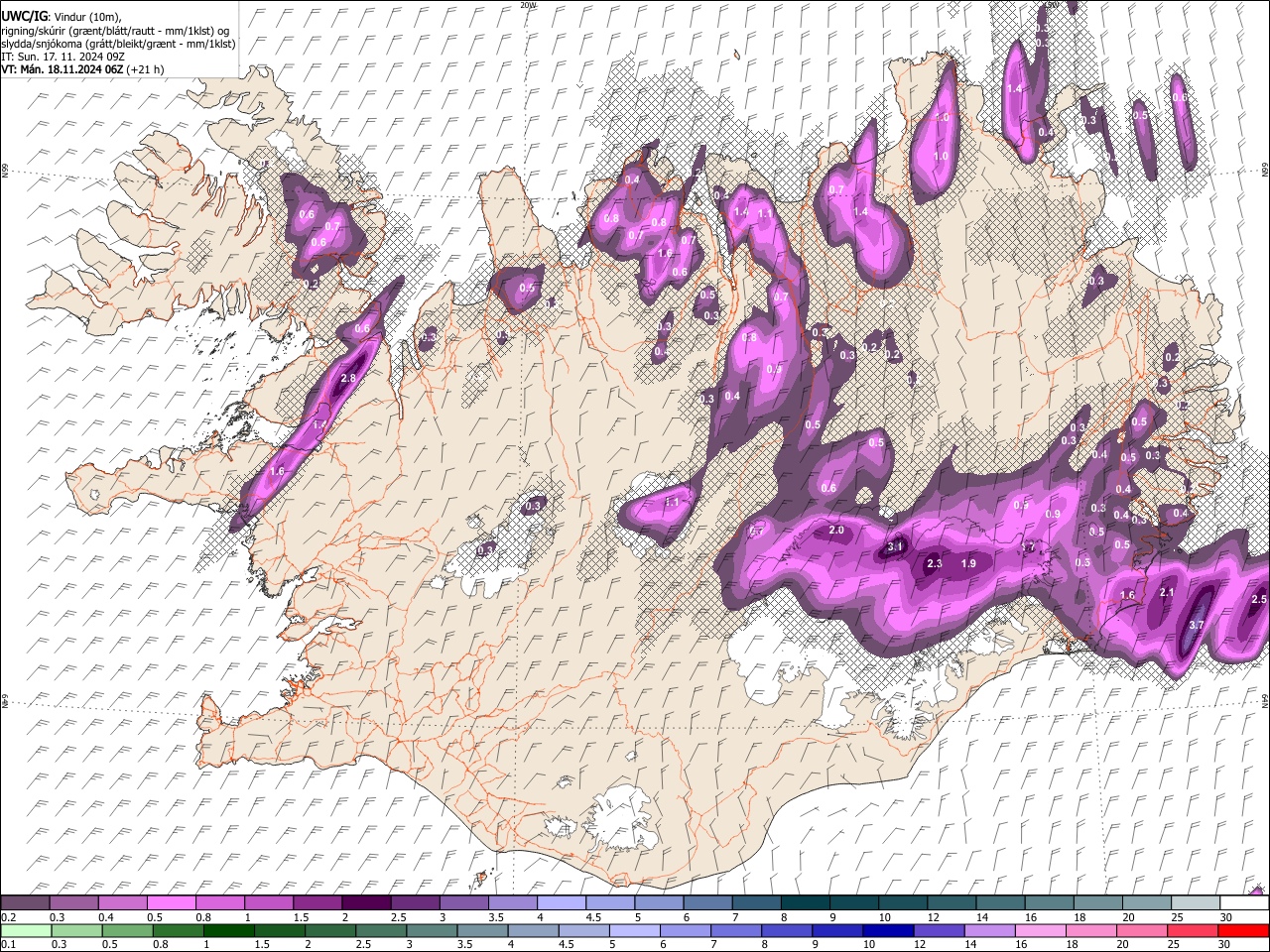Click the 'IT: Sun. 17. 11. 2024 09Z' line
Screen dimensions: 1270x952
[62, 57]
